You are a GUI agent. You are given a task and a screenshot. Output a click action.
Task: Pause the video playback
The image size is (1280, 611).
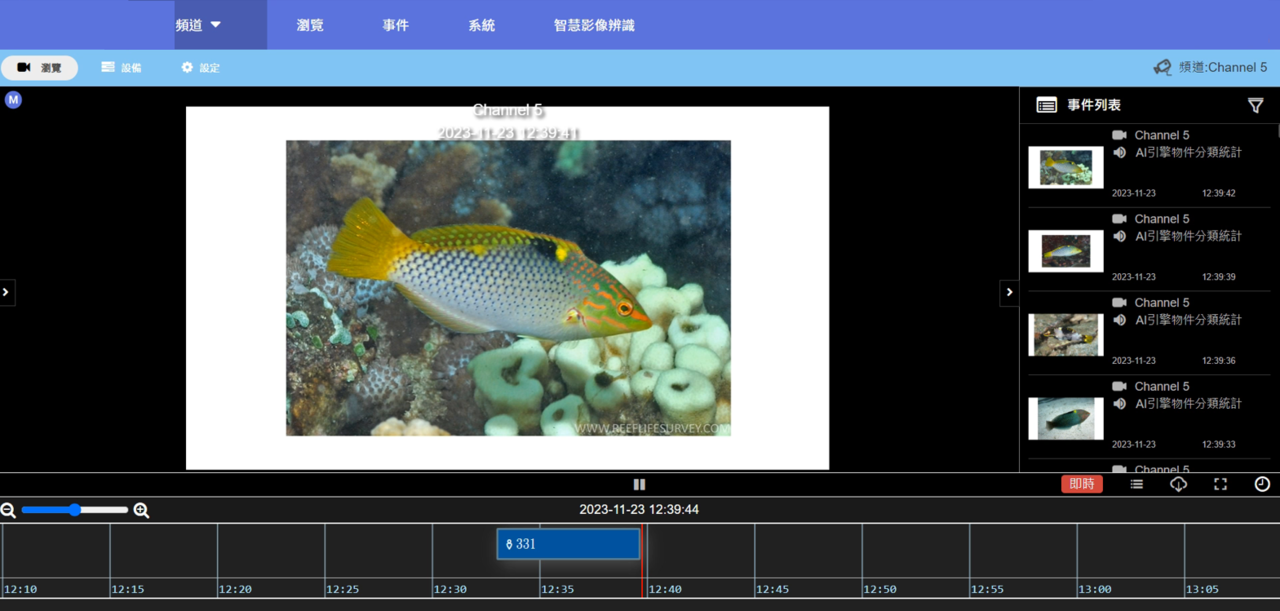click(x=639, y=484)
